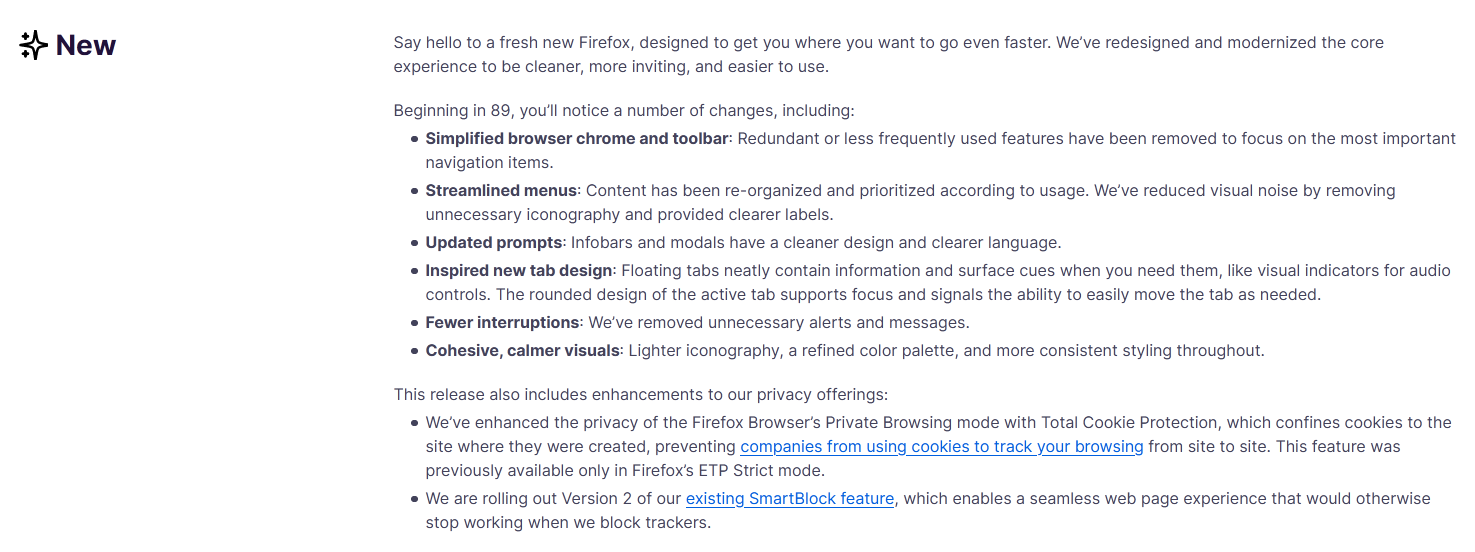Click the "Updated prompts" bold text
This screenshot has height=552, width=1475.
click(494, 242)
